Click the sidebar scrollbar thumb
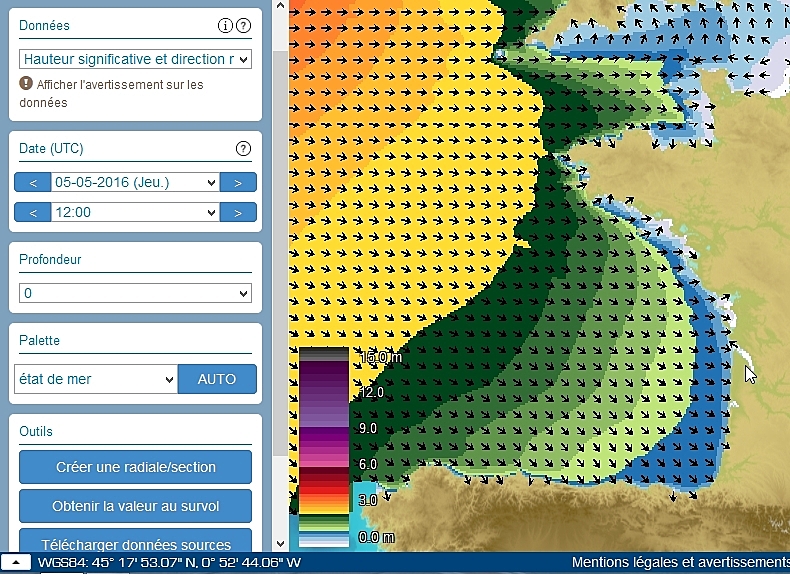The width and height of the screenshot is (790, 574). click(281, 253)
